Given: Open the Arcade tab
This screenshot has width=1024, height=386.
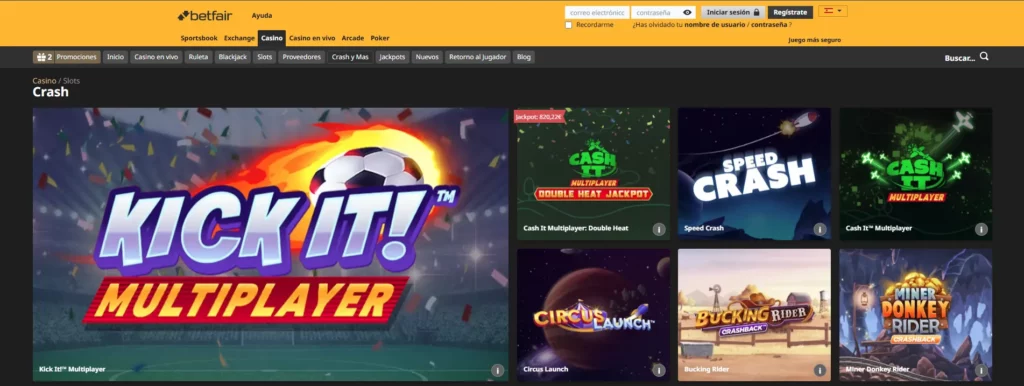Looking at the screenshot, I should [353, 38].
